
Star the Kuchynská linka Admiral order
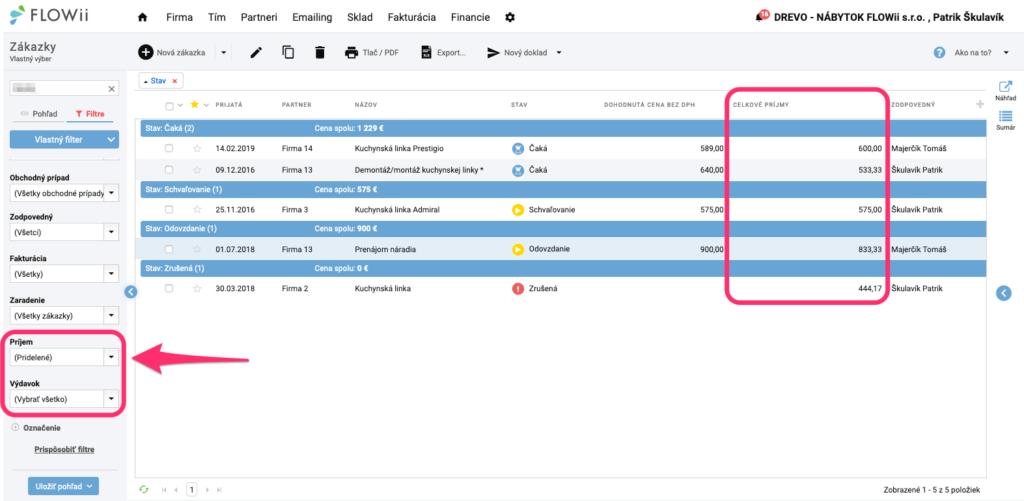tap(197, 210)
